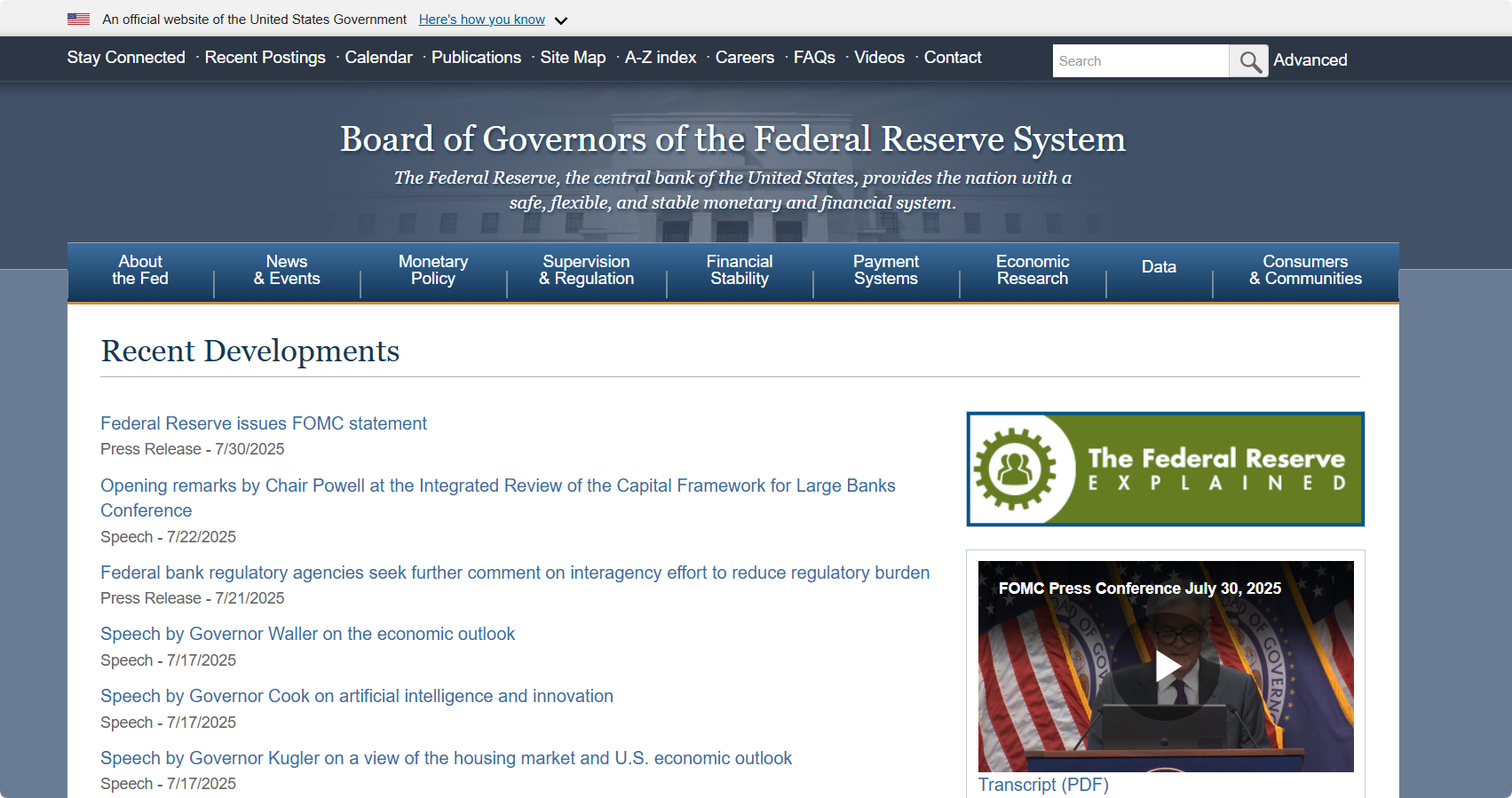
Task: Open the FAQs link
Action: point(814,58)
